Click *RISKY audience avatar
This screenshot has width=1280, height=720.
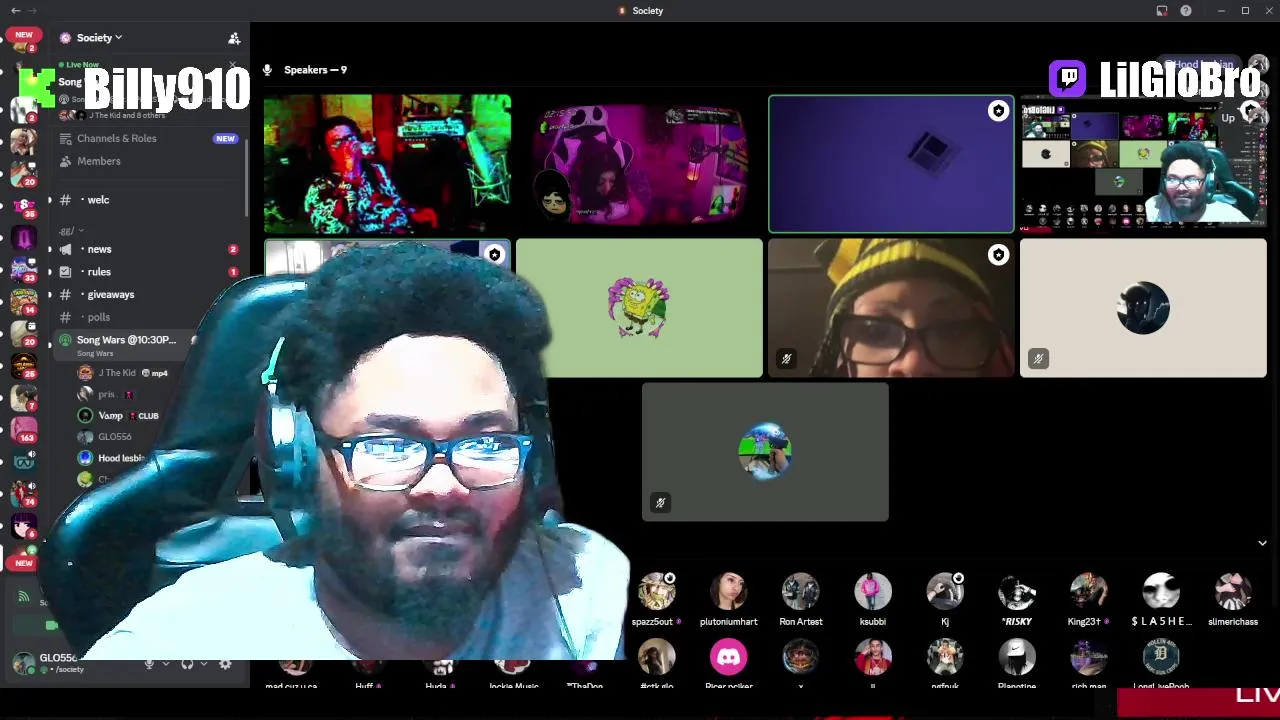(x=1017, y=592)
